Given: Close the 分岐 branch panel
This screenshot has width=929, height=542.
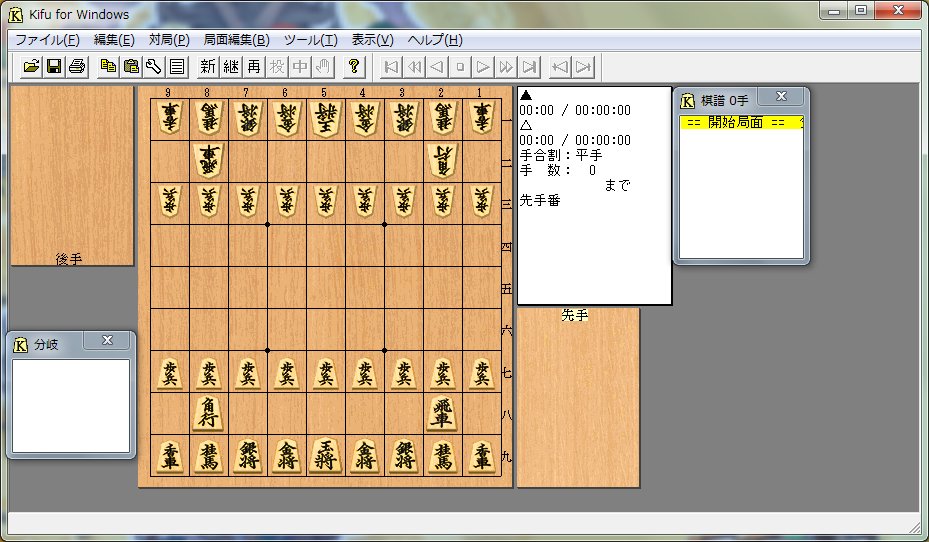Looking at the screenshot, I should click(107, 341).
